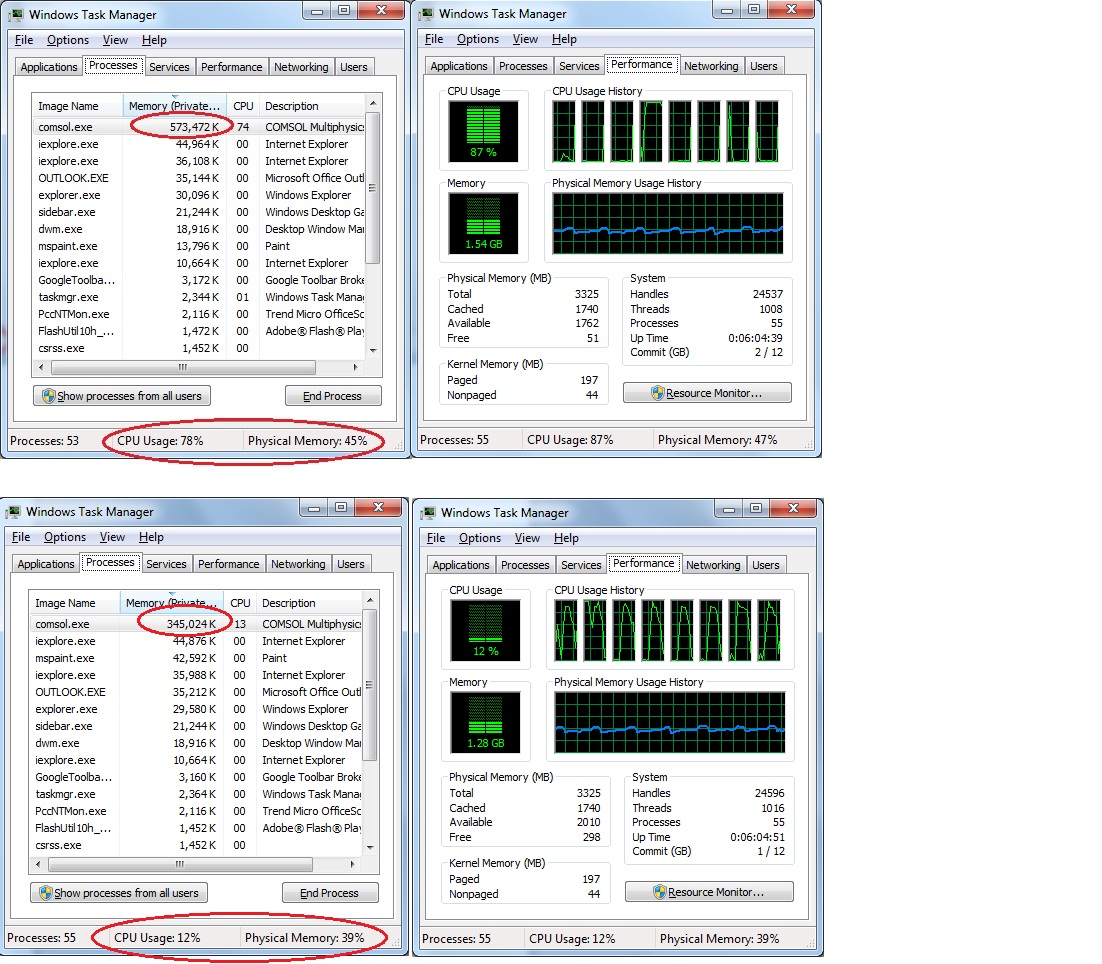Switch to Performance tab in top-left window
The width and height of the screenshot is (1102, 964).
[x=231, y=67]
